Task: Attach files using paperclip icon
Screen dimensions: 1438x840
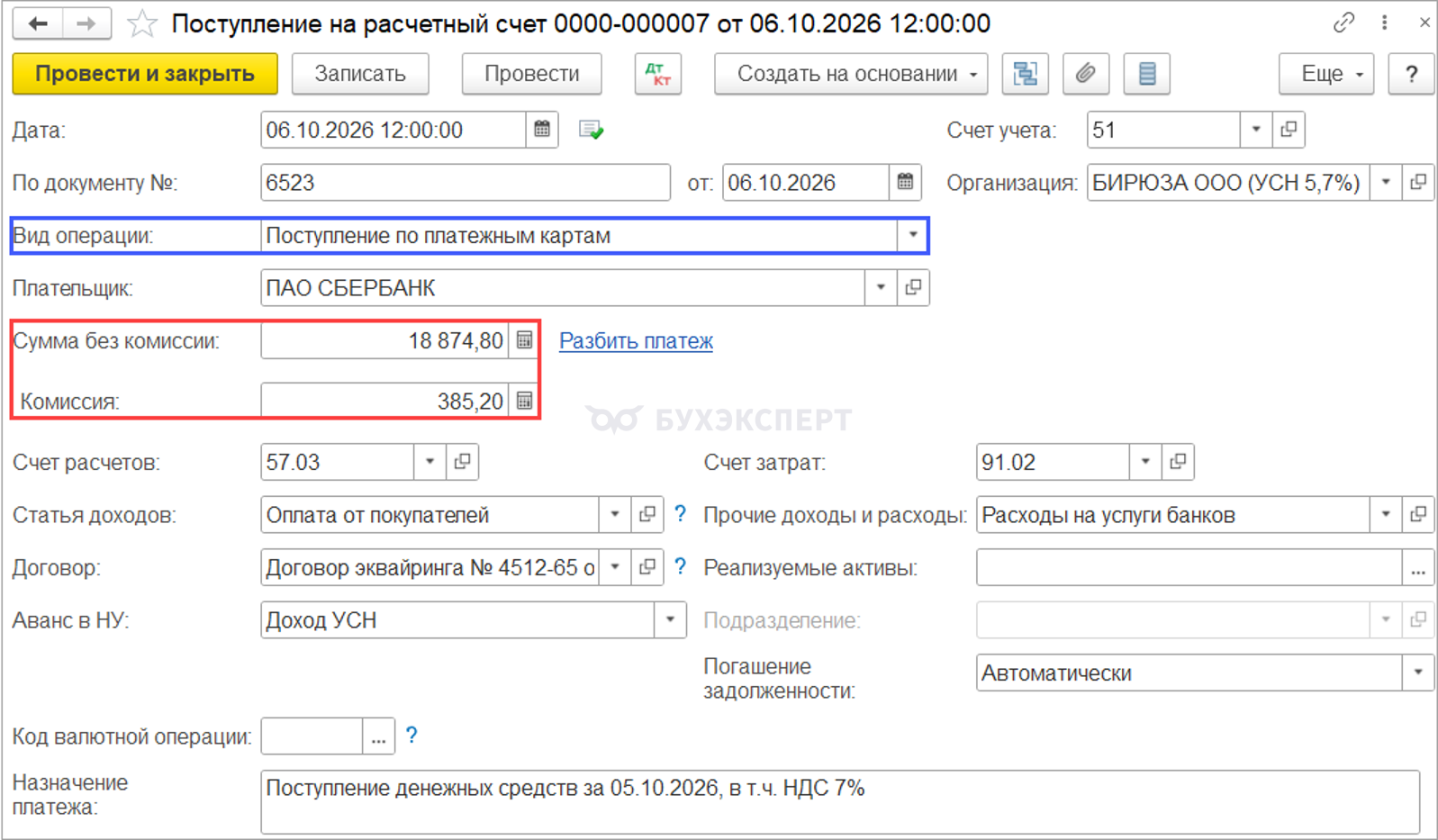Action: pos(1086,74)
